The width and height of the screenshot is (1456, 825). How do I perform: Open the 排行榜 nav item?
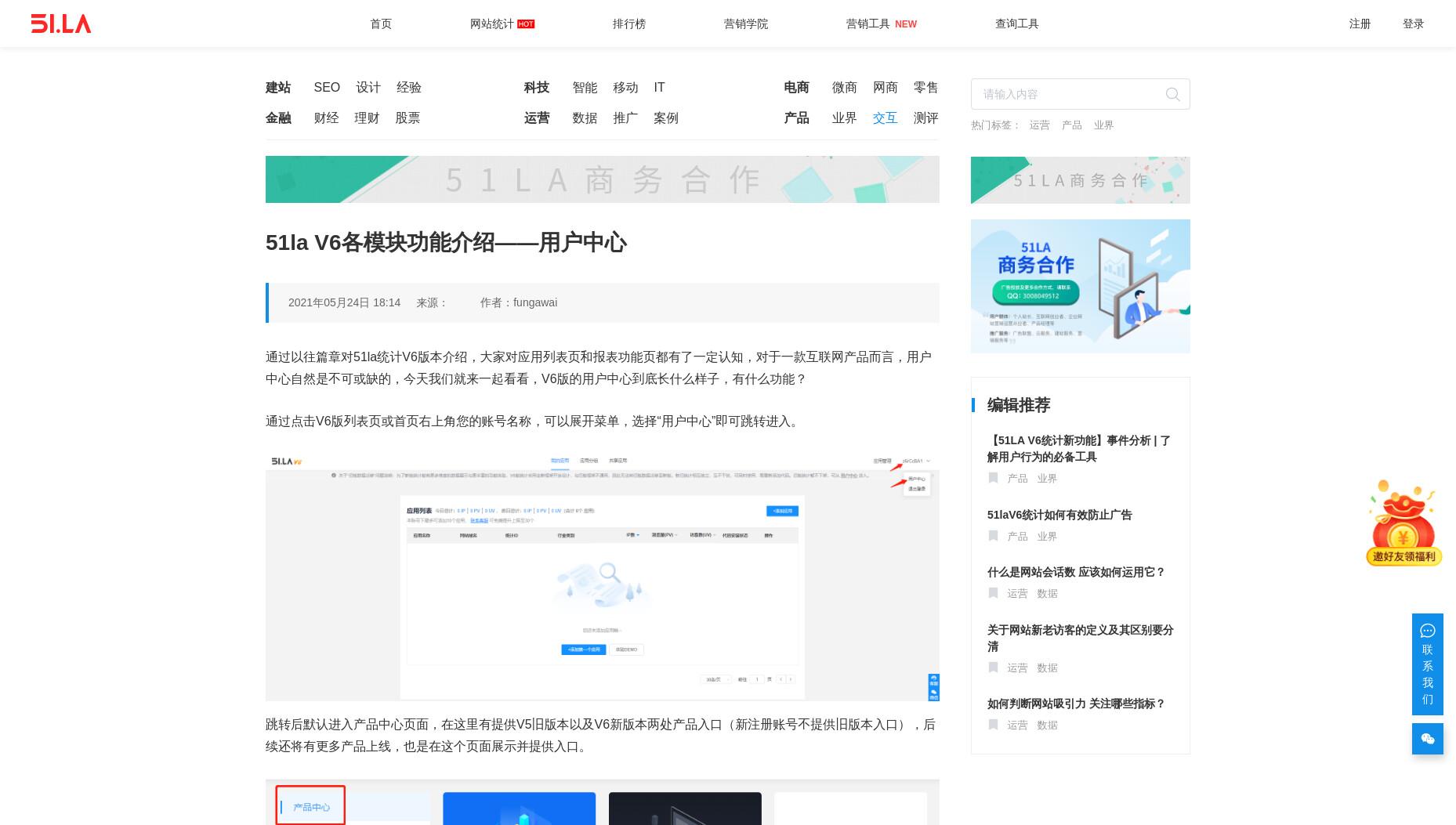pos(629,24)
